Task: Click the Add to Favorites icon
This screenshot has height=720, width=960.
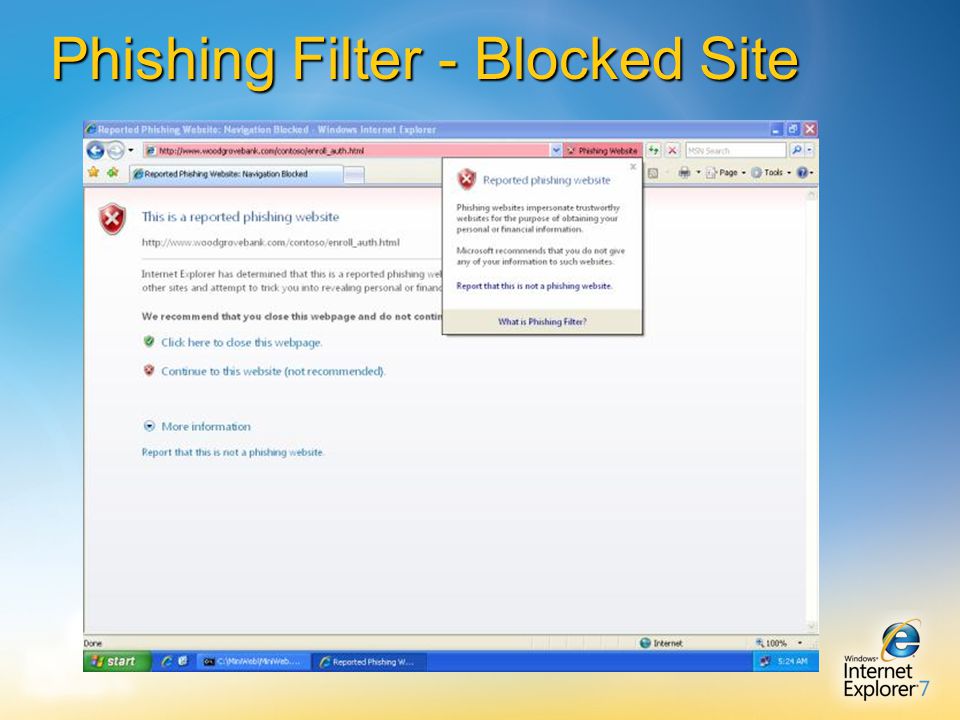Action: pos(113,173)
